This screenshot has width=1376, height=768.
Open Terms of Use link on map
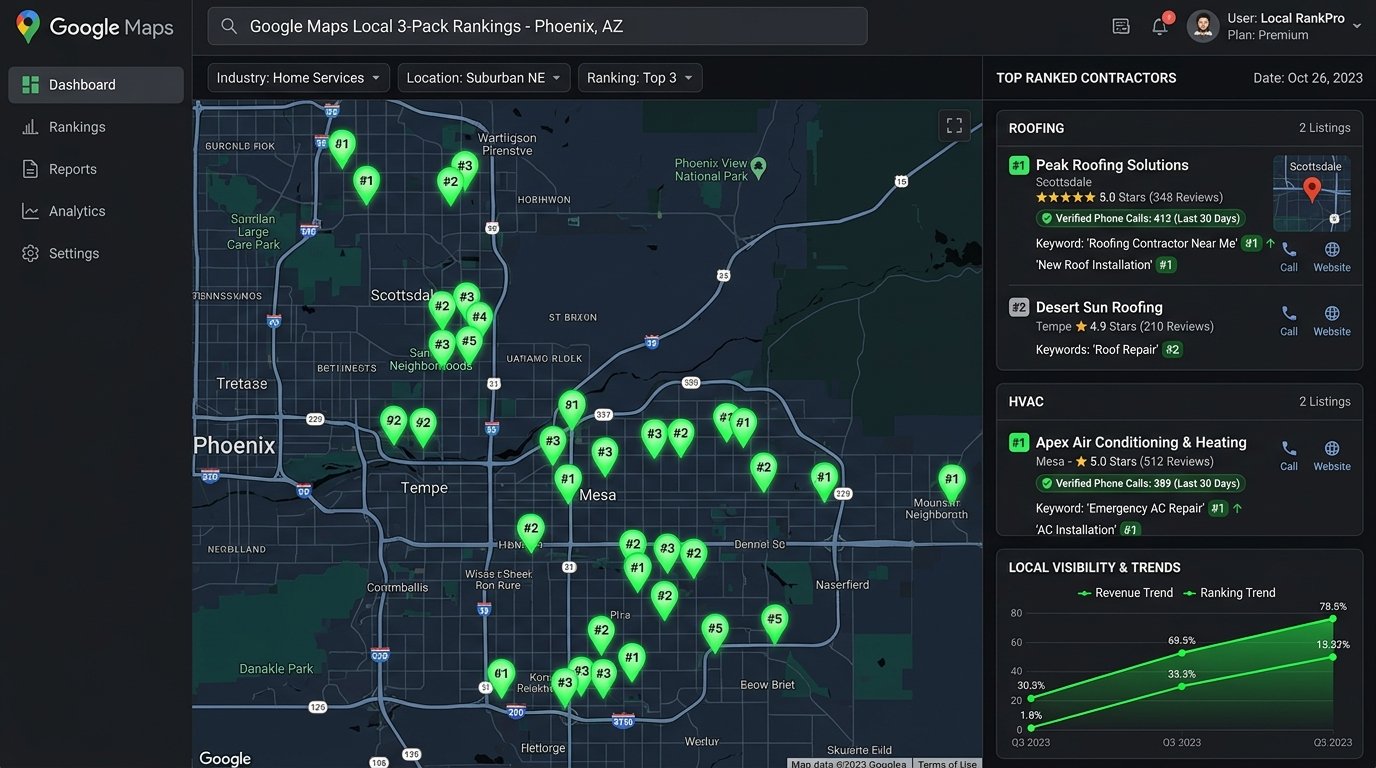pos(947,764)
